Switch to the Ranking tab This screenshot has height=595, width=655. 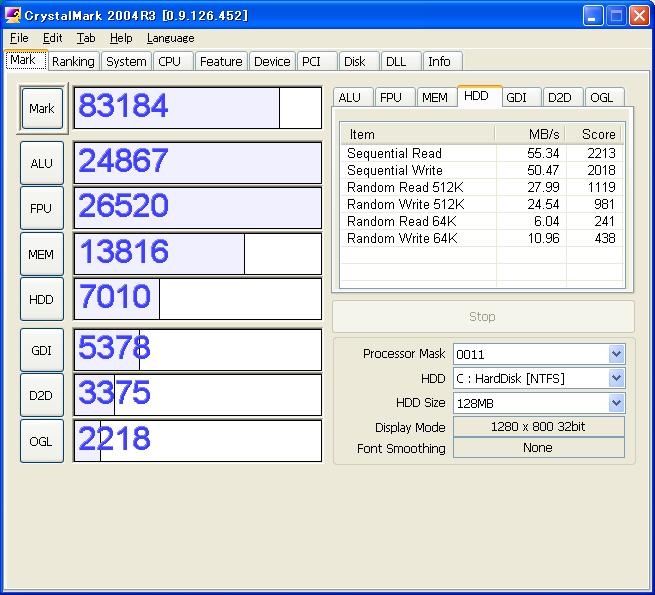(x=73, y=61)
